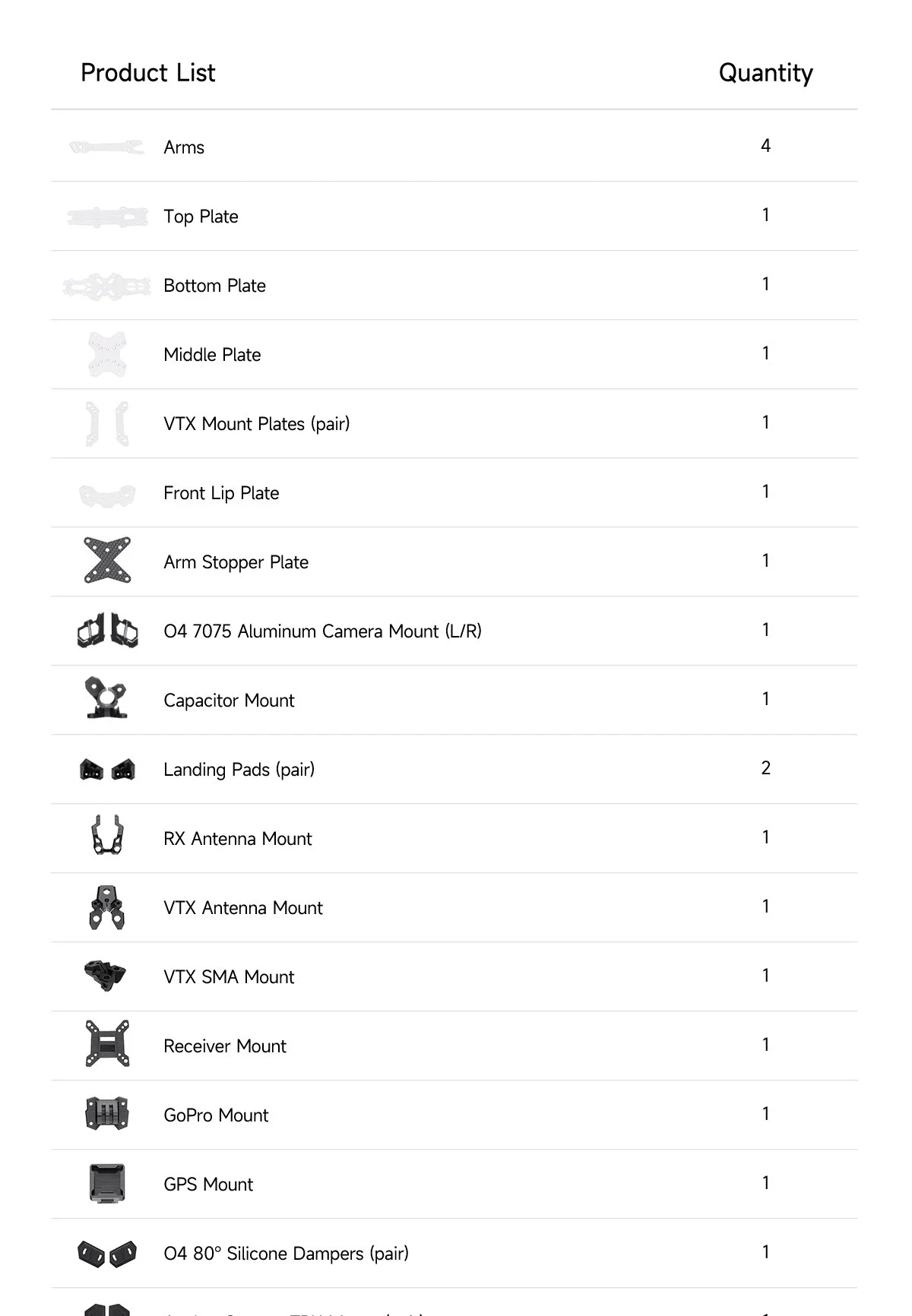The width and height of the screenshot is (912, 1316).
Task: Click the GoPro Mount part icon
Action: pos(106,1114)
